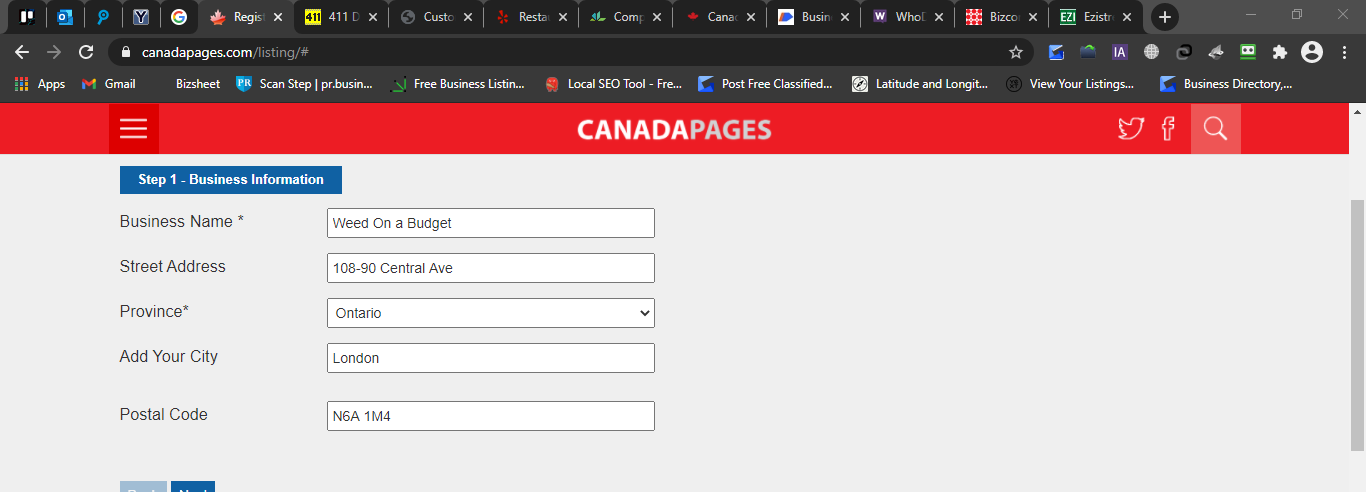Open the Facebook icon in header
Viewport: 1366px width, 492px height.
point(1168,129)
